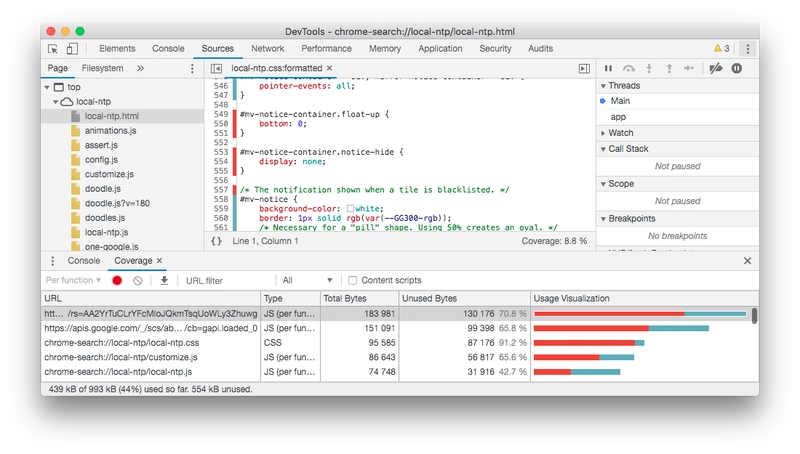
Task: Click step out of function icon
Action: pos(669,68)
